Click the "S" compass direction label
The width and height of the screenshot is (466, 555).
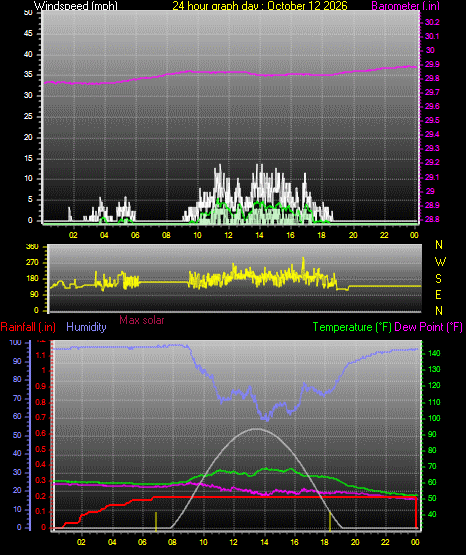(438, 279)
